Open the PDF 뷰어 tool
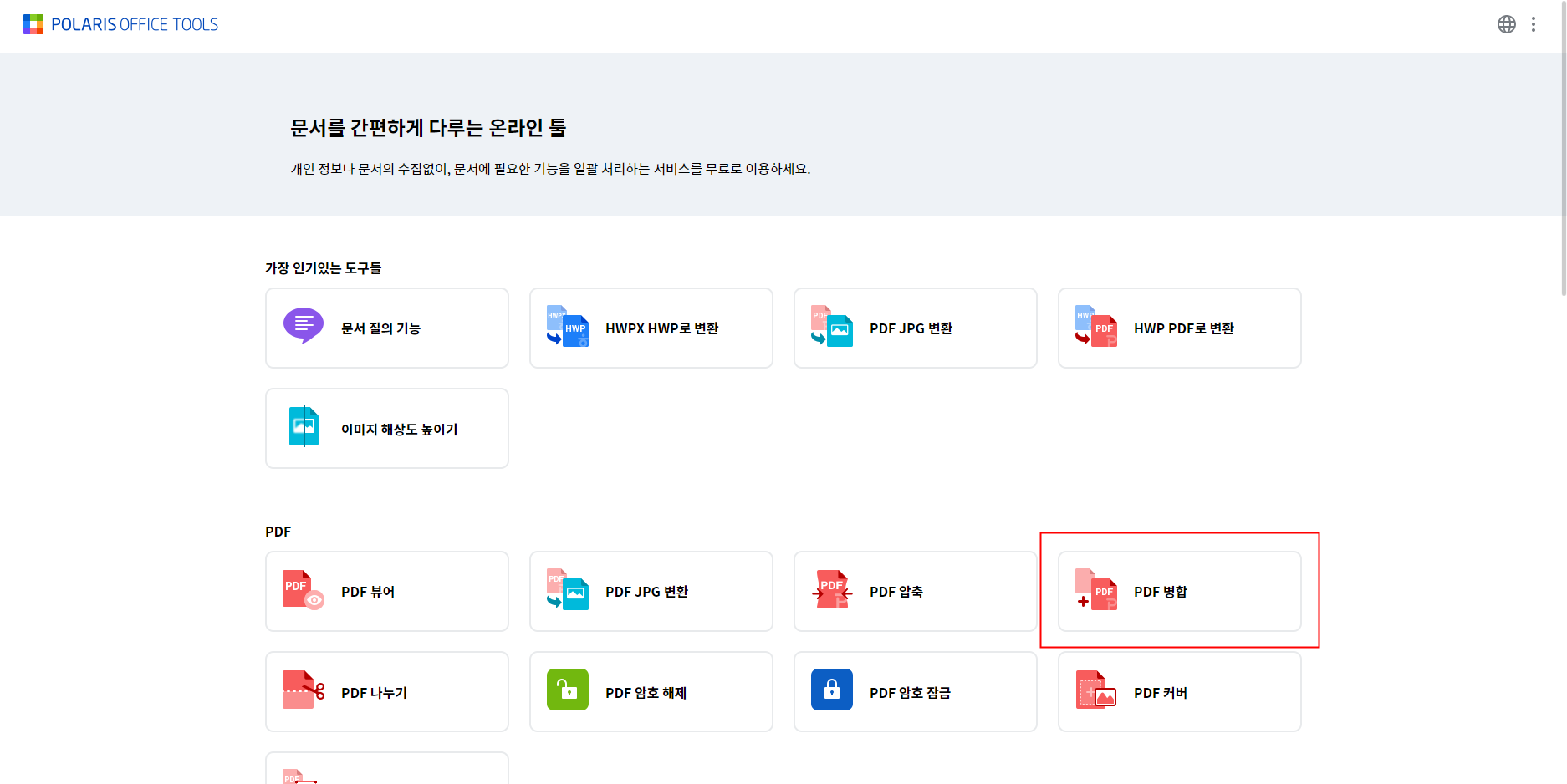 (x=387, y=592)
